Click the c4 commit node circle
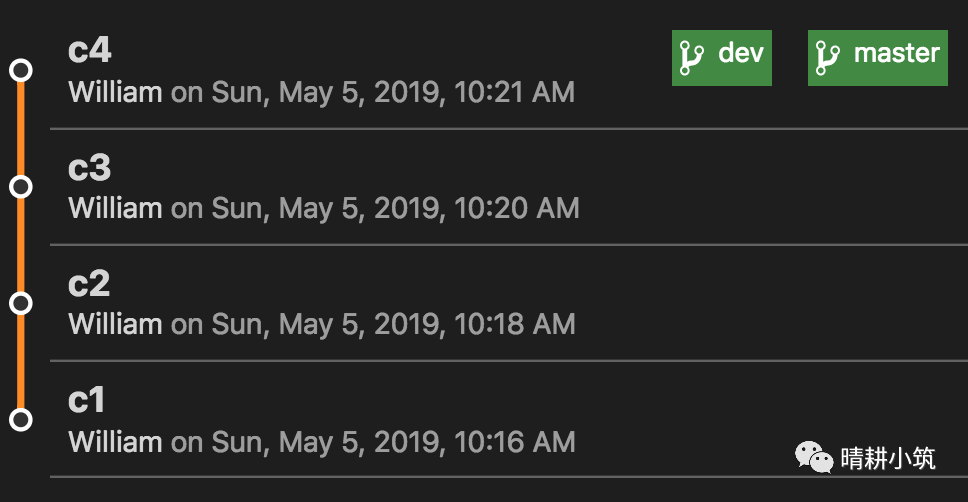 [x=20, y=70]
